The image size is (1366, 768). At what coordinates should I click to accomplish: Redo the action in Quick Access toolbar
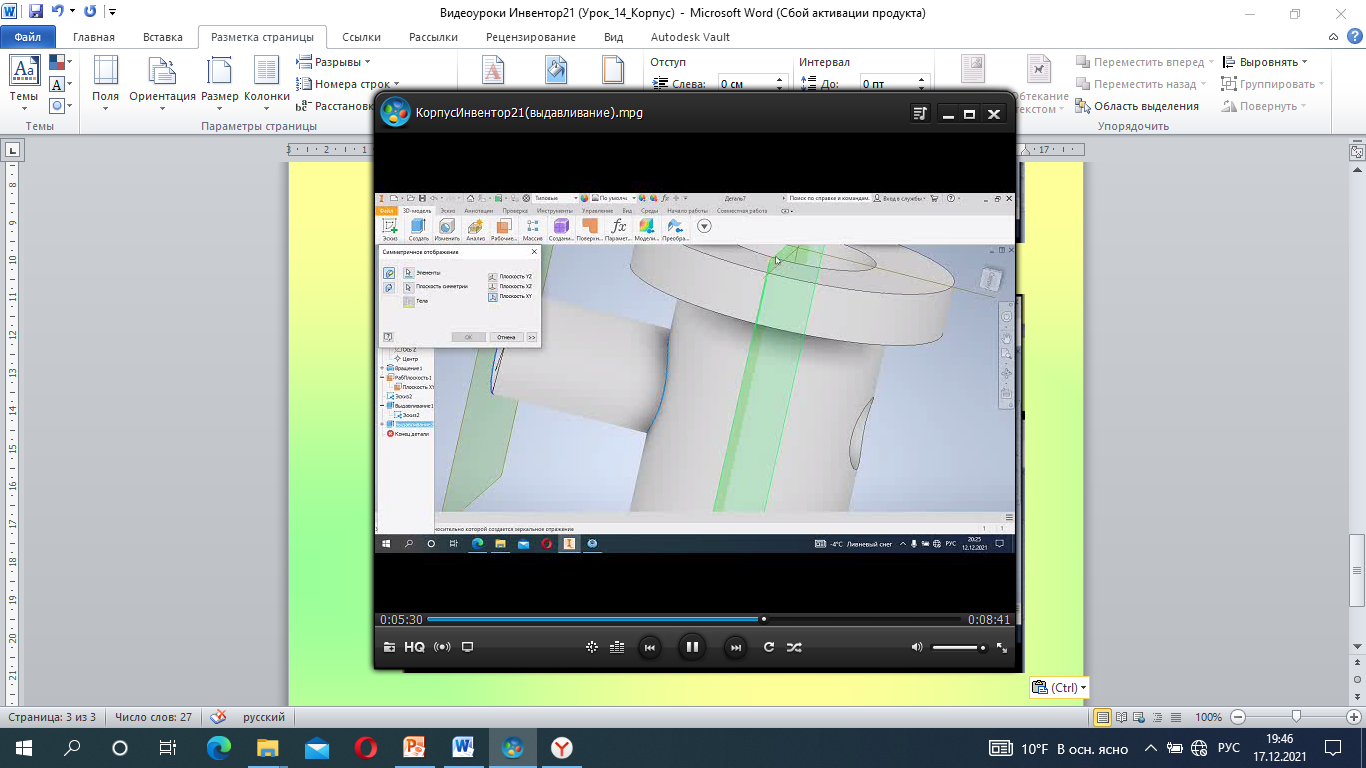90,12
